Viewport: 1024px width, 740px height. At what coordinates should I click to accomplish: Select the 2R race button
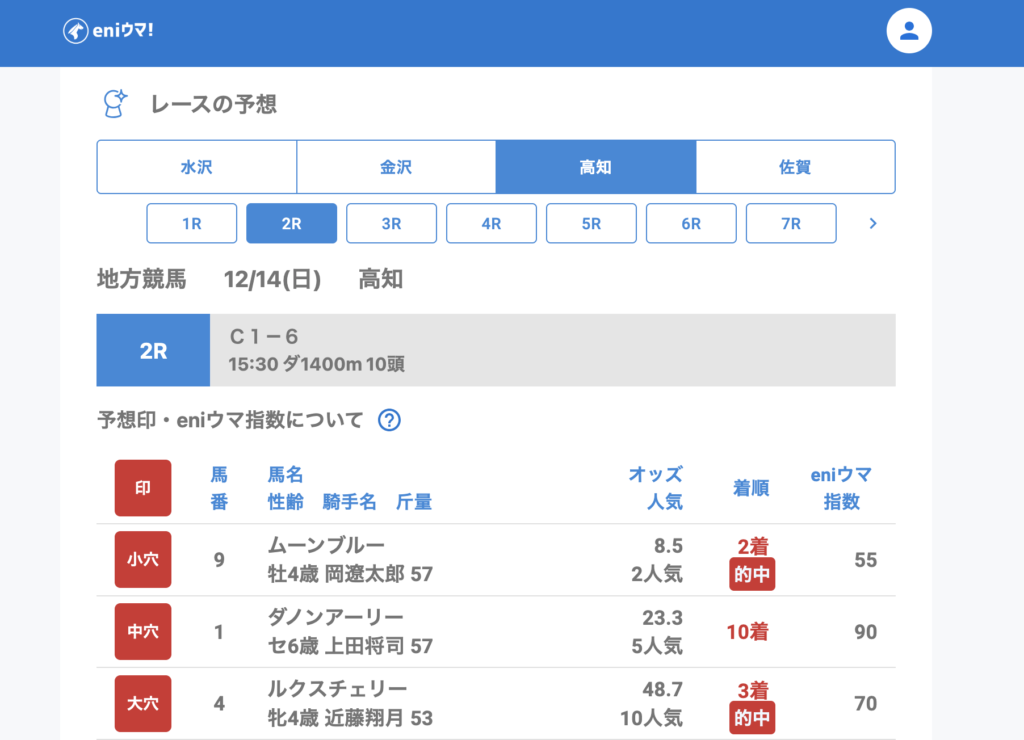click(291, 224)
